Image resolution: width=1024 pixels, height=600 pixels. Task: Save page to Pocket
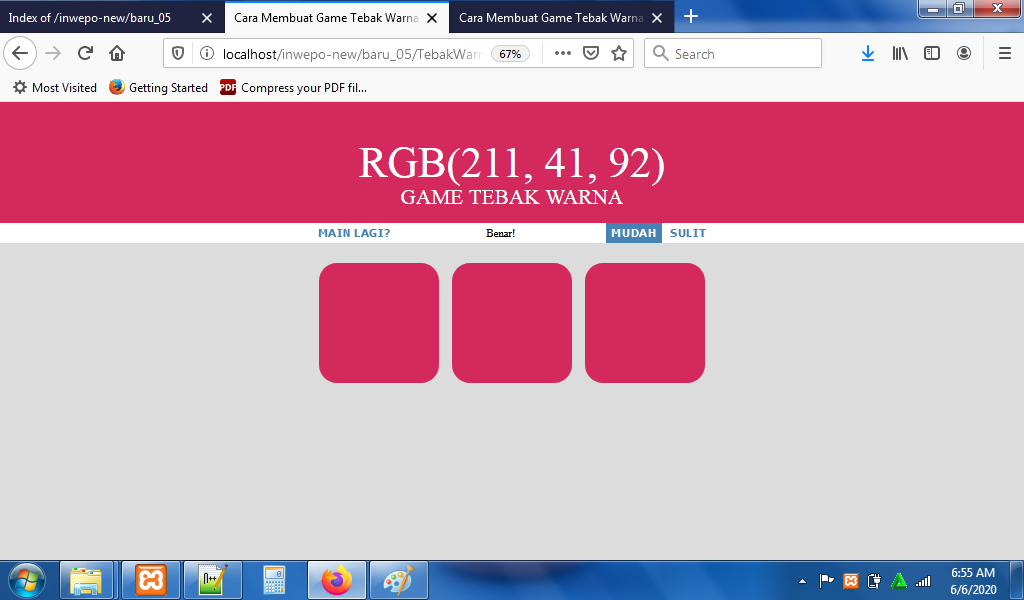pos(591,54)
